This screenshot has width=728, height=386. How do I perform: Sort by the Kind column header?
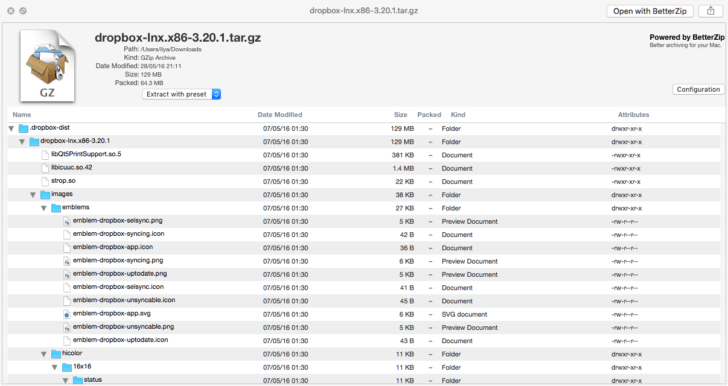[458, 115]
